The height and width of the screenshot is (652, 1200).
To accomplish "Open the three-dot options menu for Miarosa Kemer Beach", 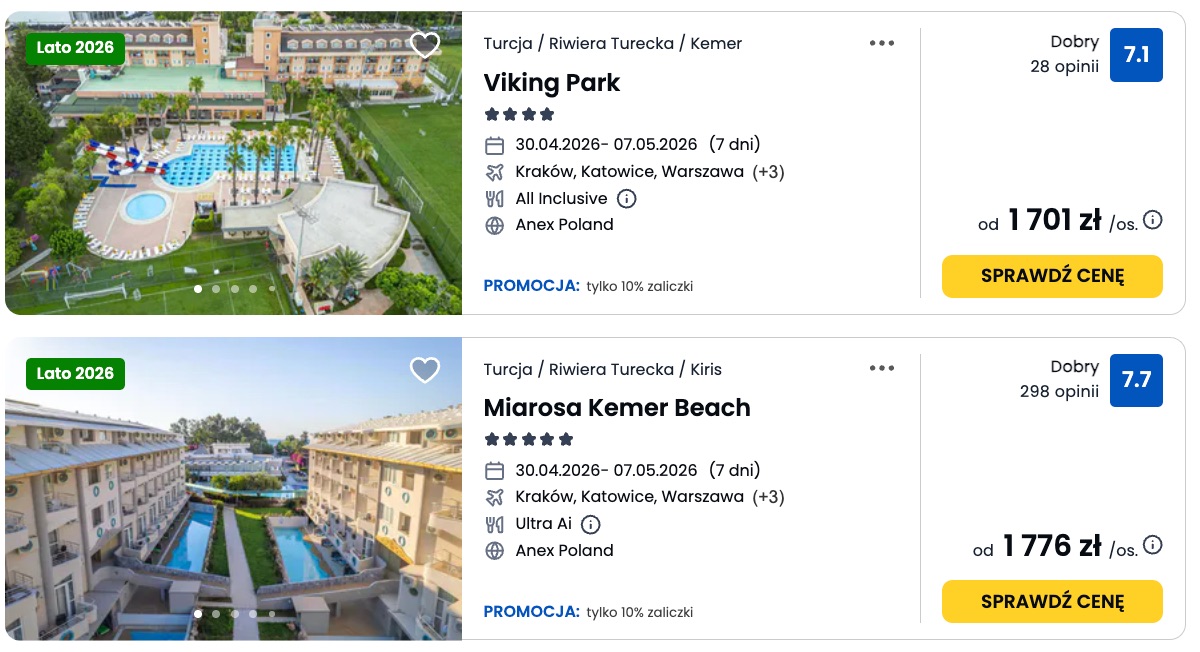I will [882, 368].
